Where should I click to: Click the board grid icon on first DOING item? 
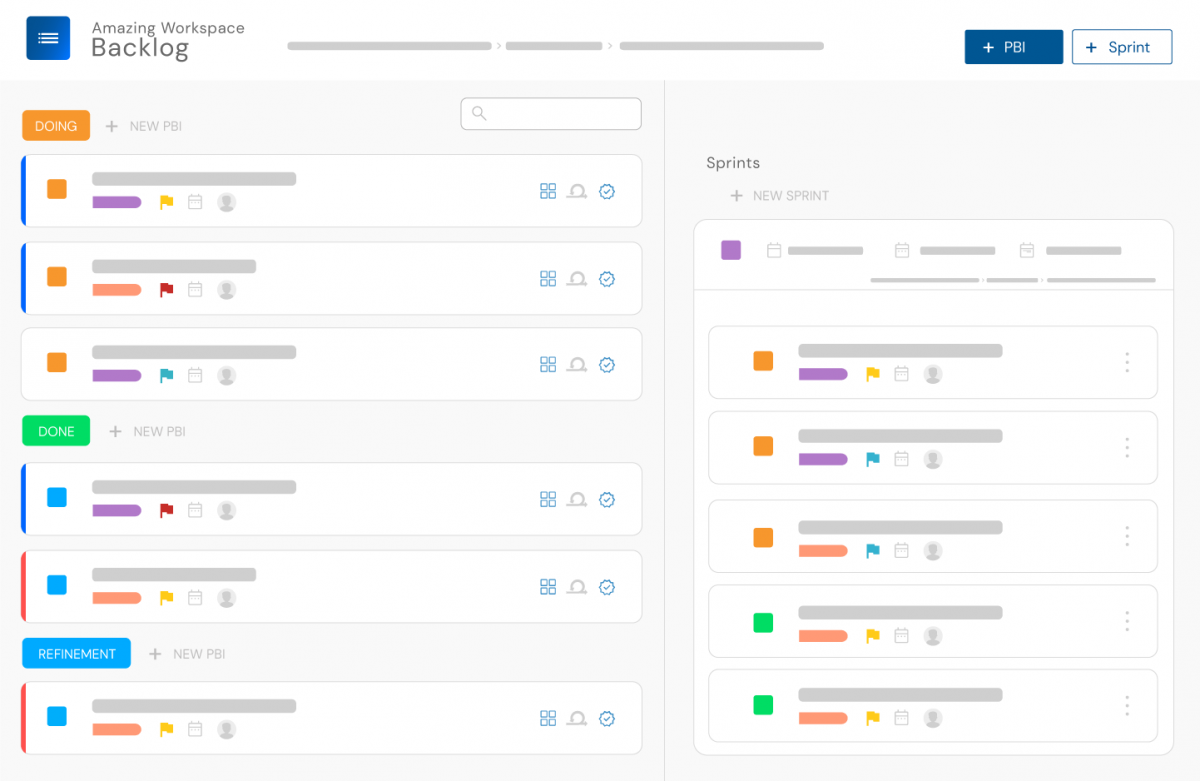point(548,191)
